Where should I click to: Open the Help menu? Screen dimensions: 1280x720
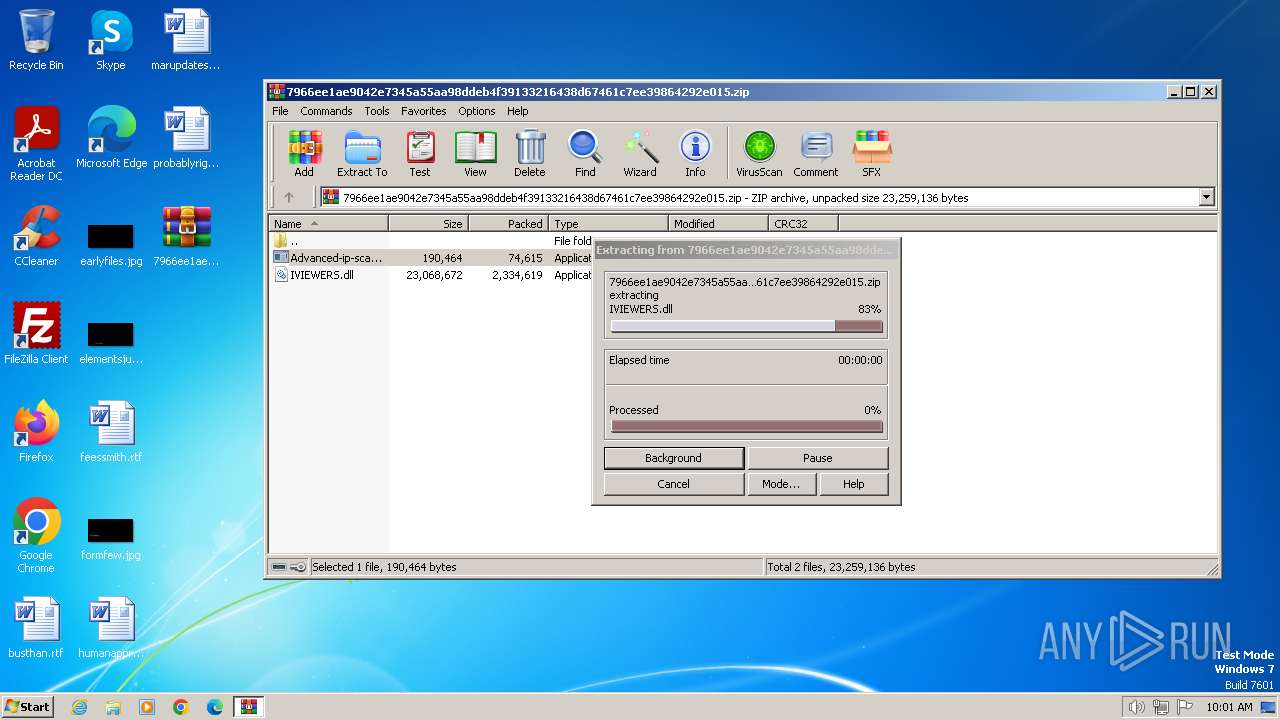click(x=518, y=111)
